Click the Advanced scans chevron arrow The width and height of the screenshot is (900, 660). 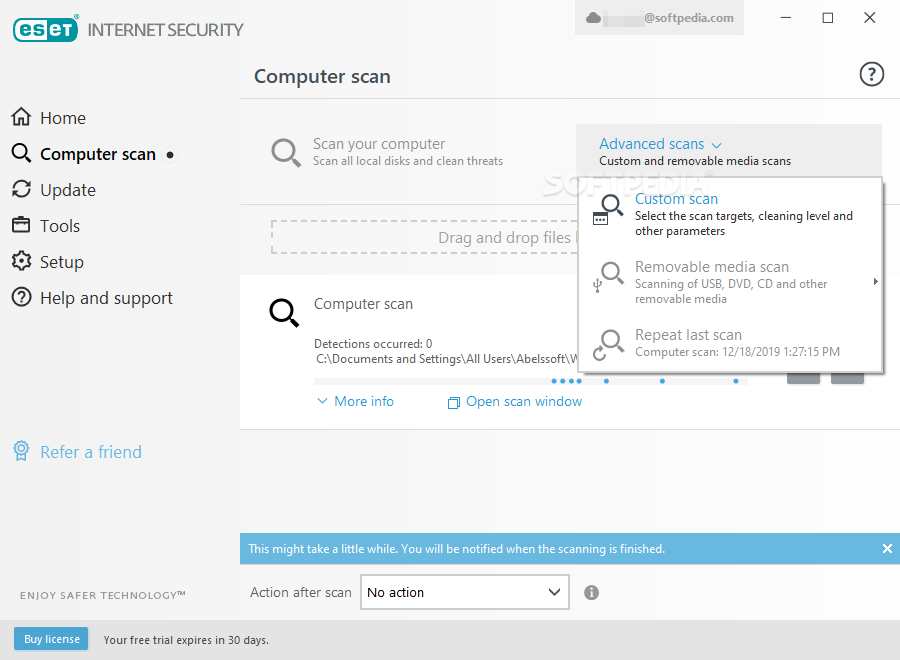[x=716, y=145]
